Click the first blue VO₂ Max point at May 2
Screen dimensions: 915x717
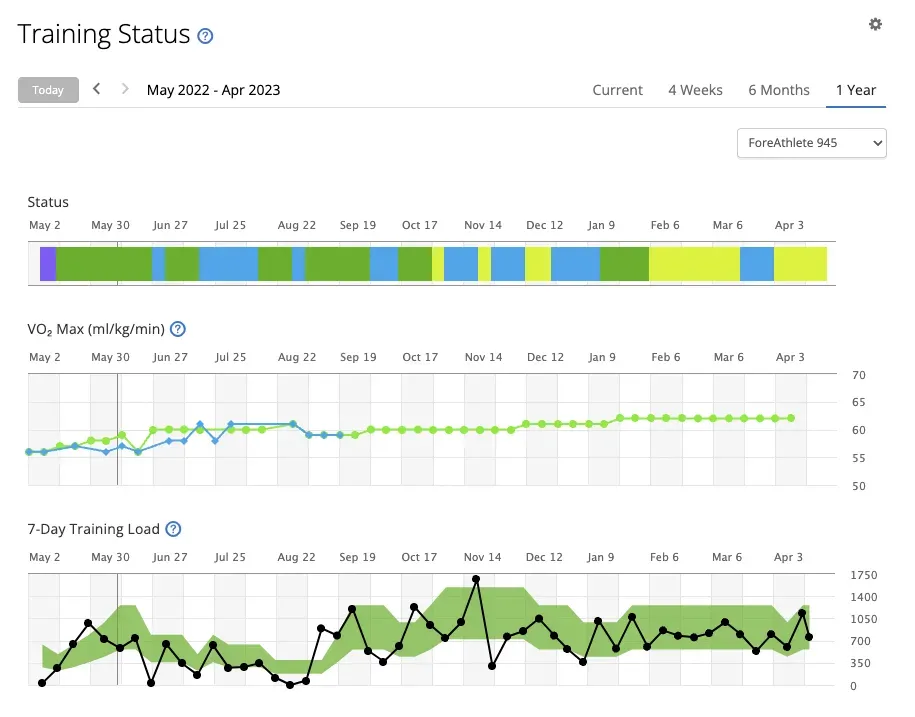(x=28, y=452)
